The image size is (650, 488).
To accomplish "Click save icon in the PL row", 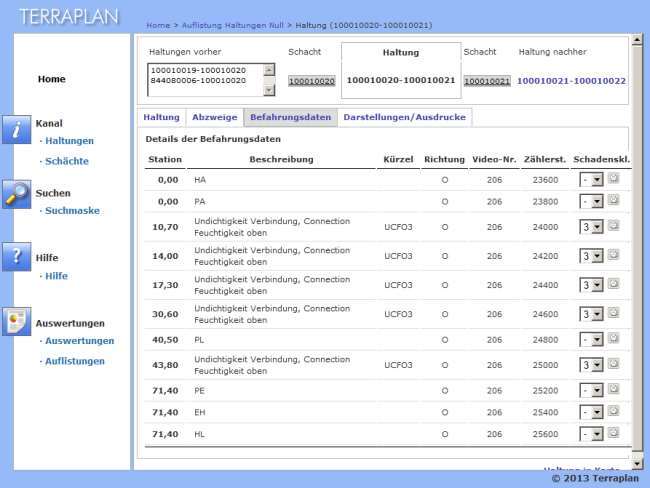I will (x=614, y=338).
